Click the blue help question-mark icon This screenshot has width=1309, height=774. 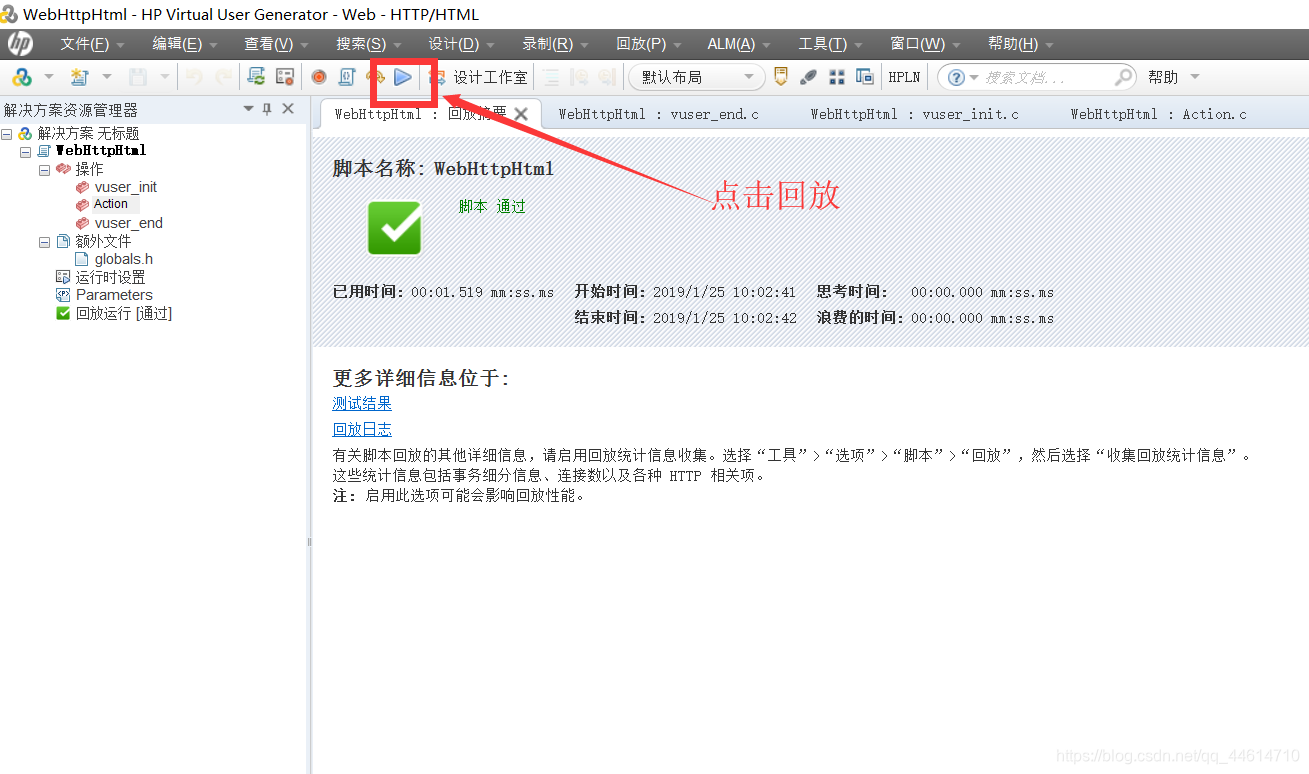(957, 77)
